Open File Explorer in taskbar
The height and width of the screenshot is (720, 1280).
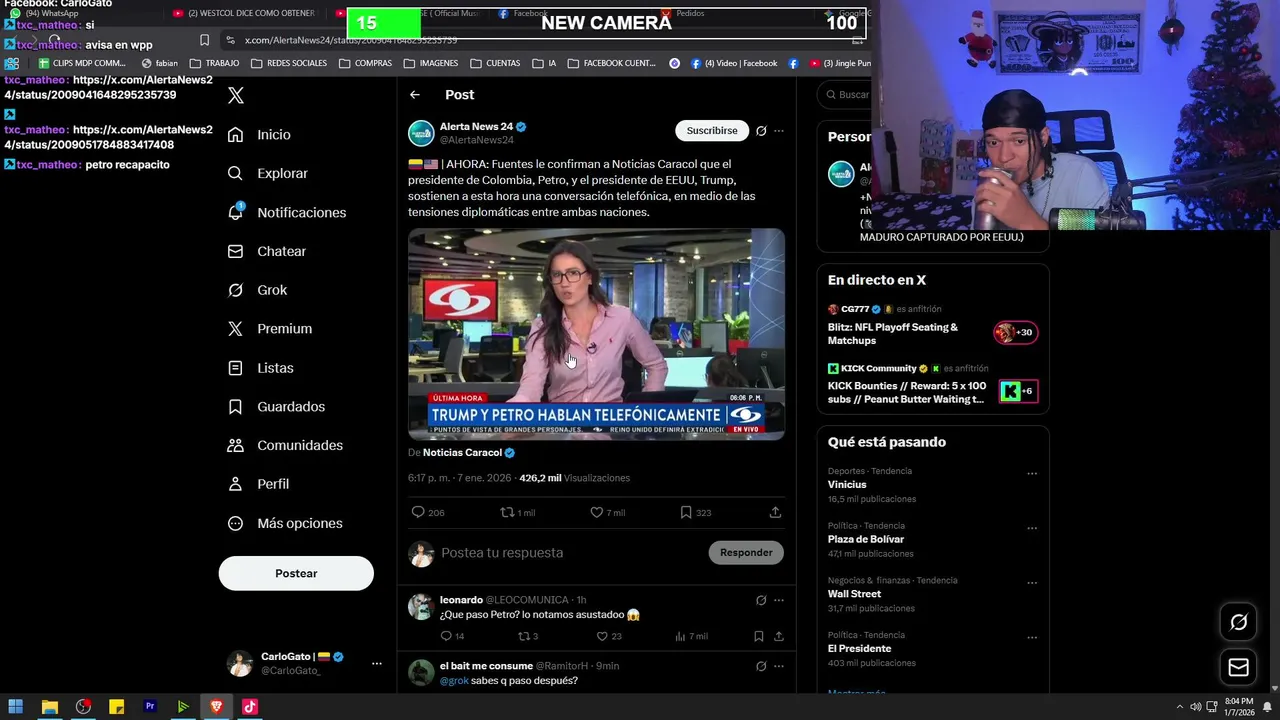[x=49, y=707]
